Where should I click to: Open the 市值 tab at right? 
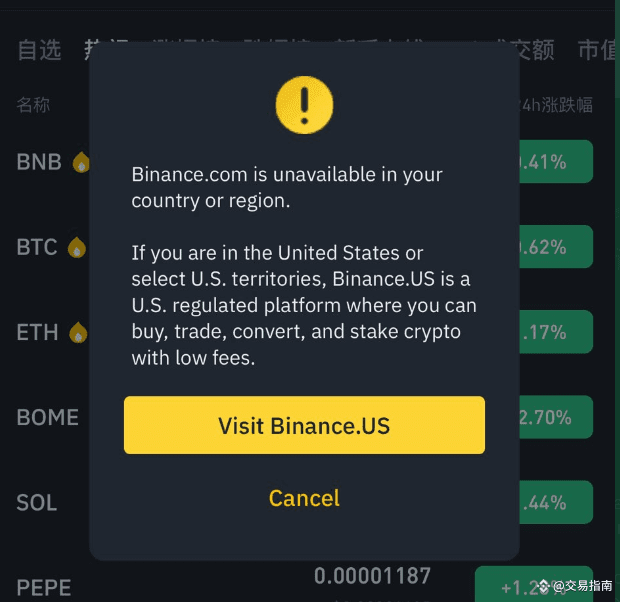pyautogui.click(x=598, y=50)
